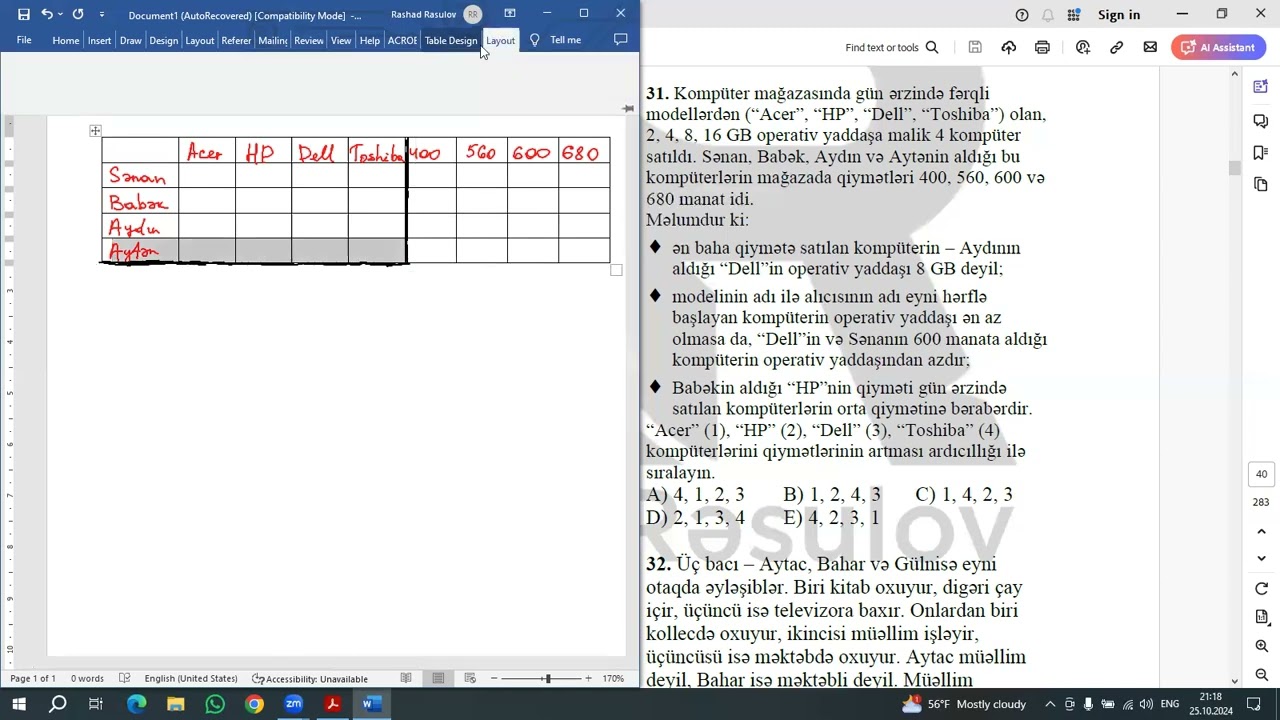Open the File menu

click(x=24, y=40)
